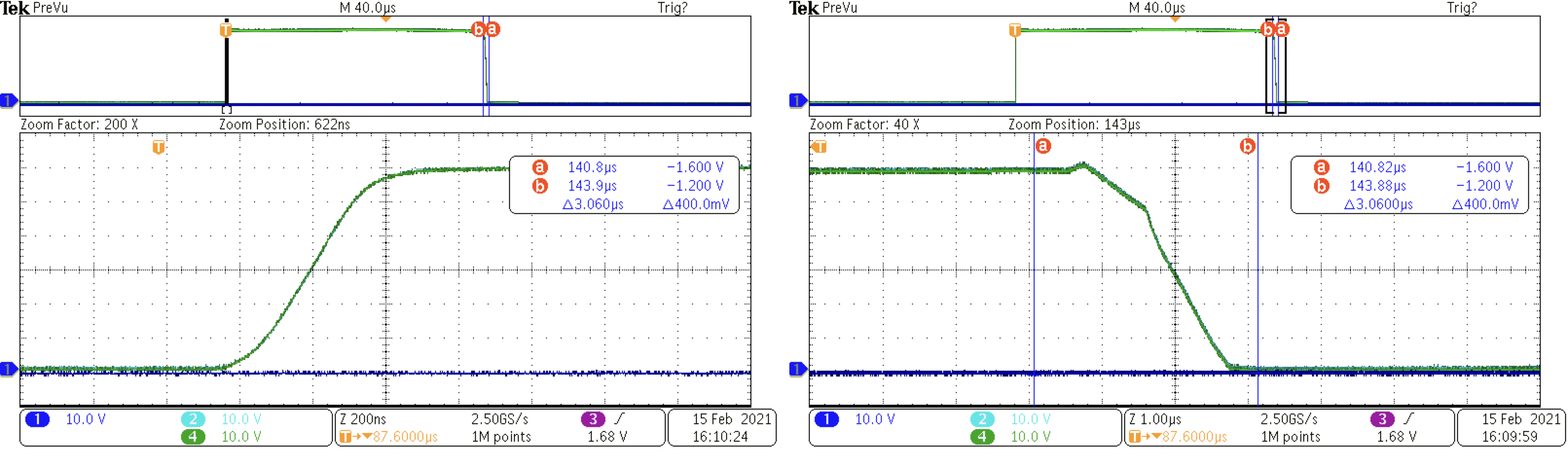Click red cursor b icon beside 143.88µs readout
The image size is (1568, 467).
coord(1321,186)
